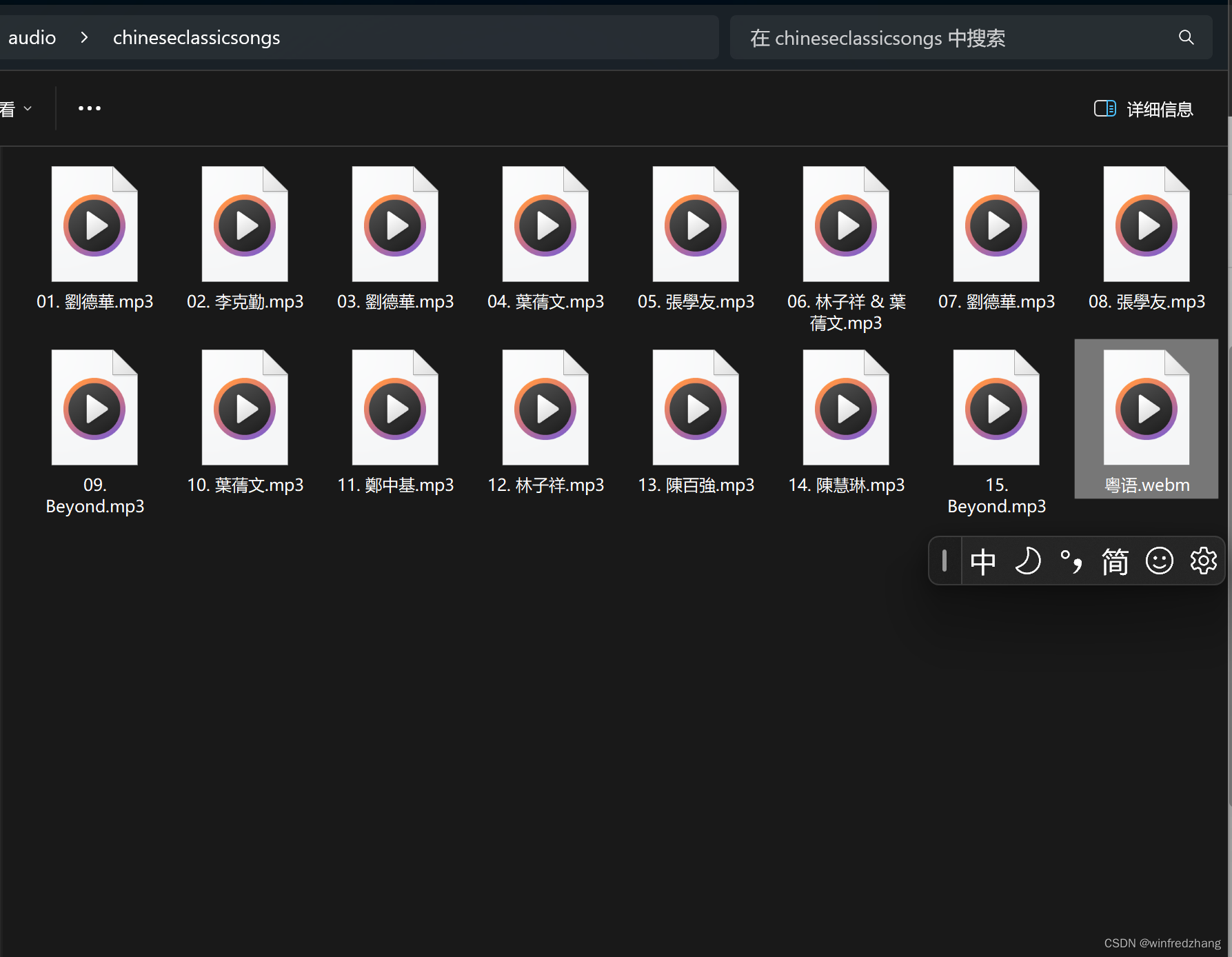Select the file 13. 陳百強.mp3

pyautogui.click(x=696, y=422)
